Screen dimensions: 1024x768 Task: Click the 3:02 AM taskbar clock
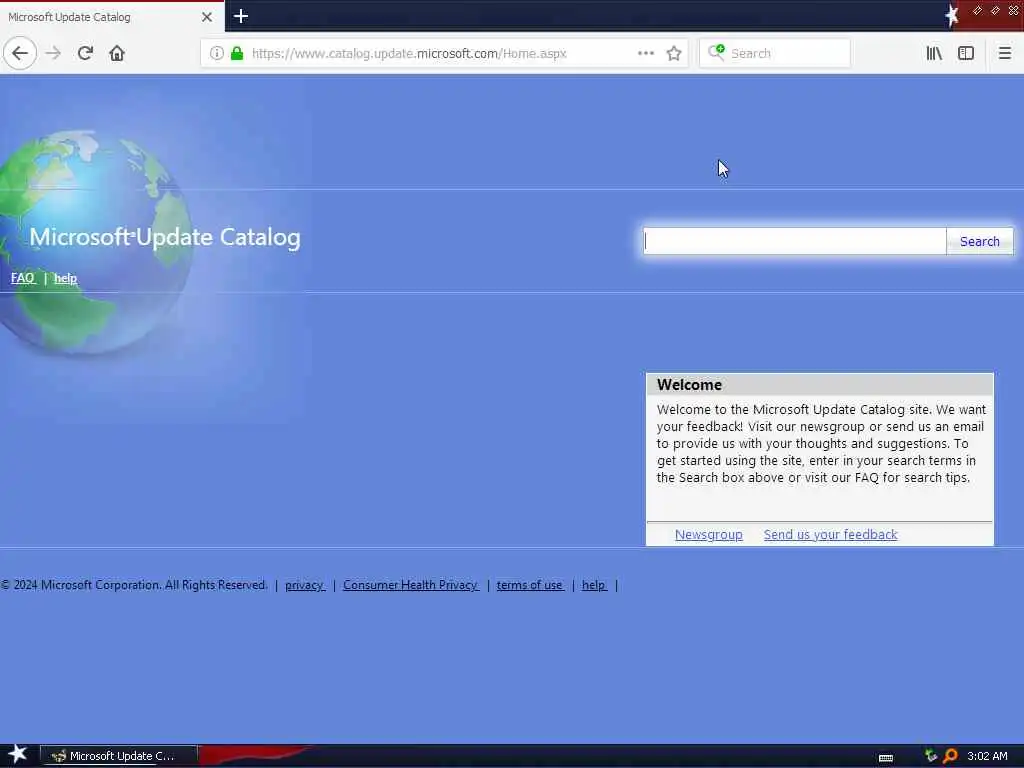pos(987,756)
